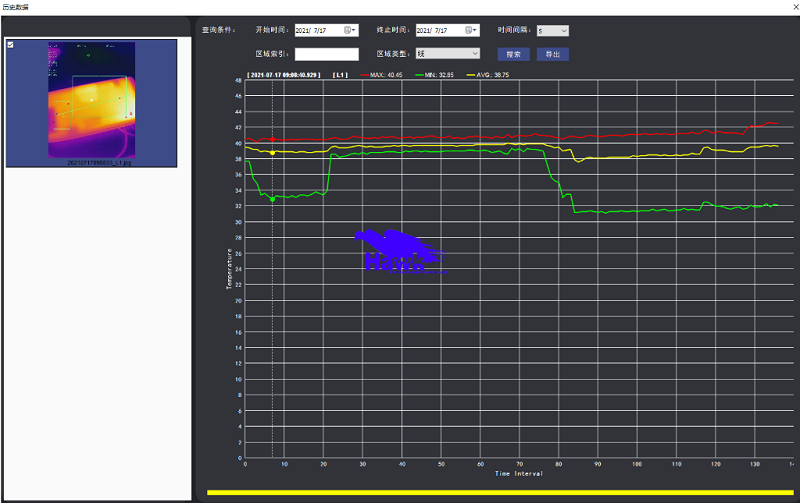Image resolution: width=800 pixels, height=503 pixels.
Task: Select the thermal image thumbnail
Action: point(91,100)
